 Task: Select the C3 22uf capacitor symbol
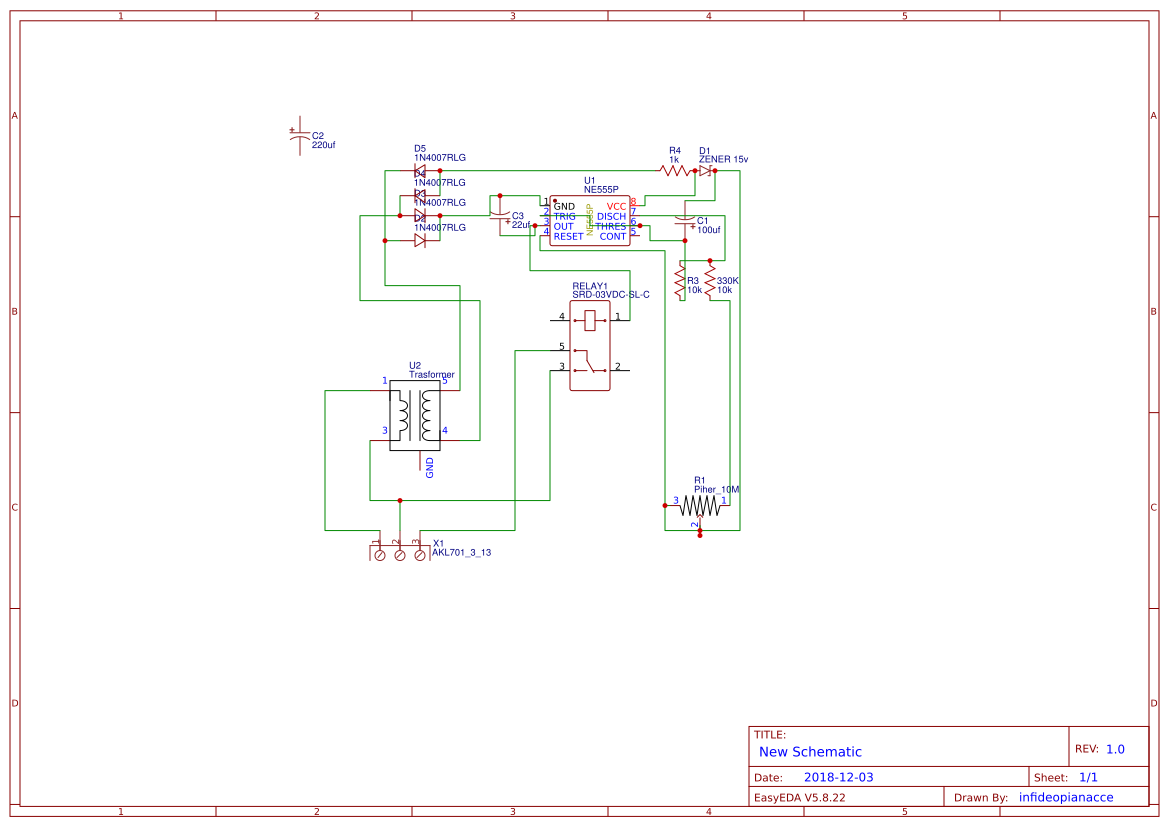[x=500, y=216]
